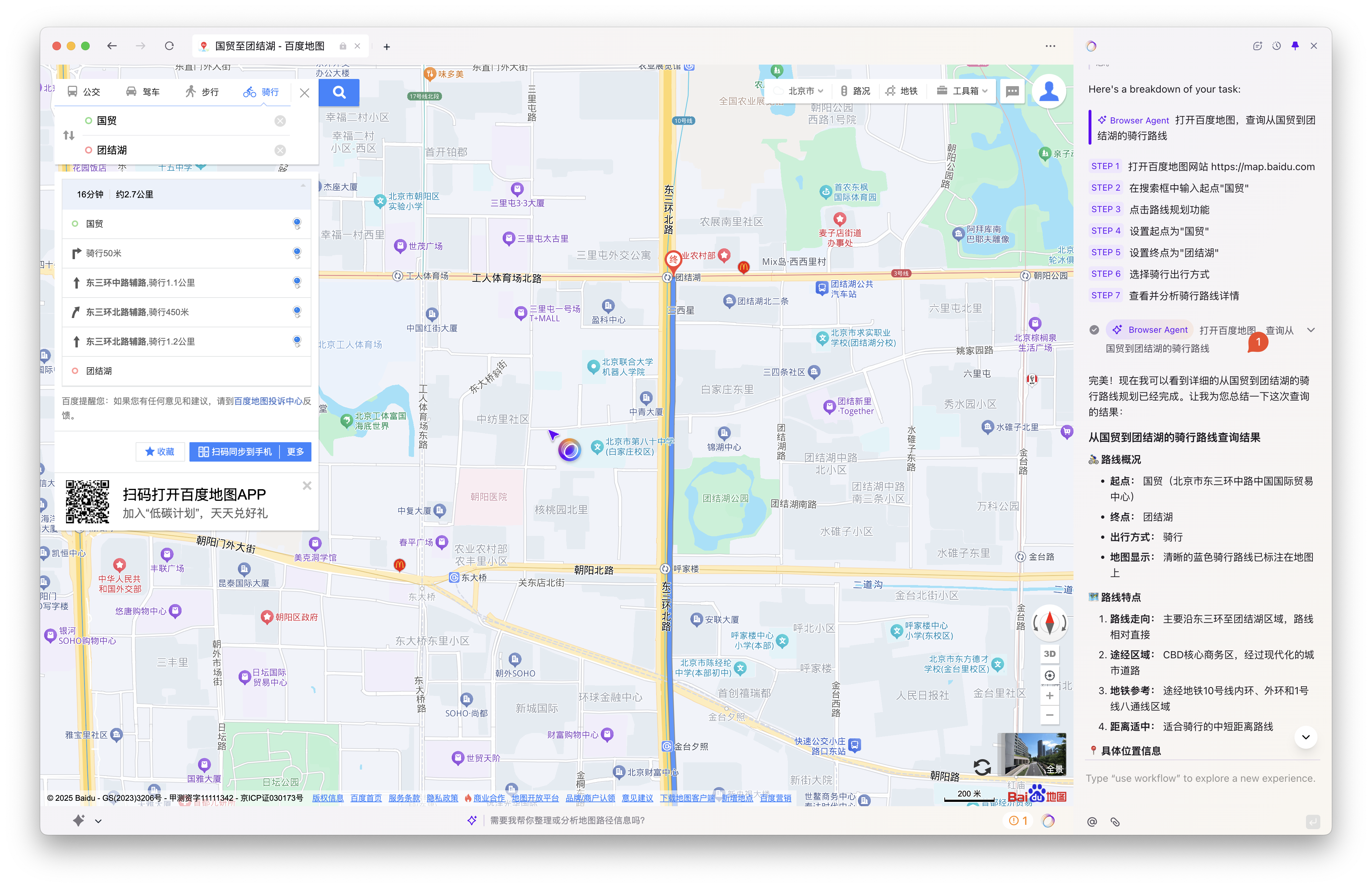Locate my position on the map
Screen dimensions: 1372x888
coord(1049,675)
